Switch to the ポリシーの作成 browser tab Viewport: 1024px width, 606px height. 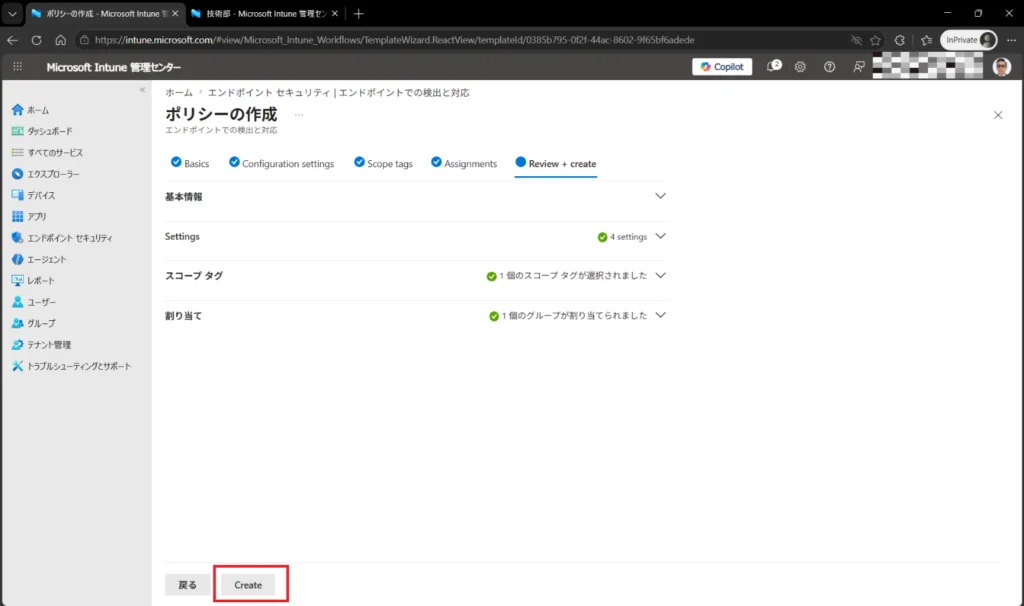pyautogui.click(x=103, y=13)
